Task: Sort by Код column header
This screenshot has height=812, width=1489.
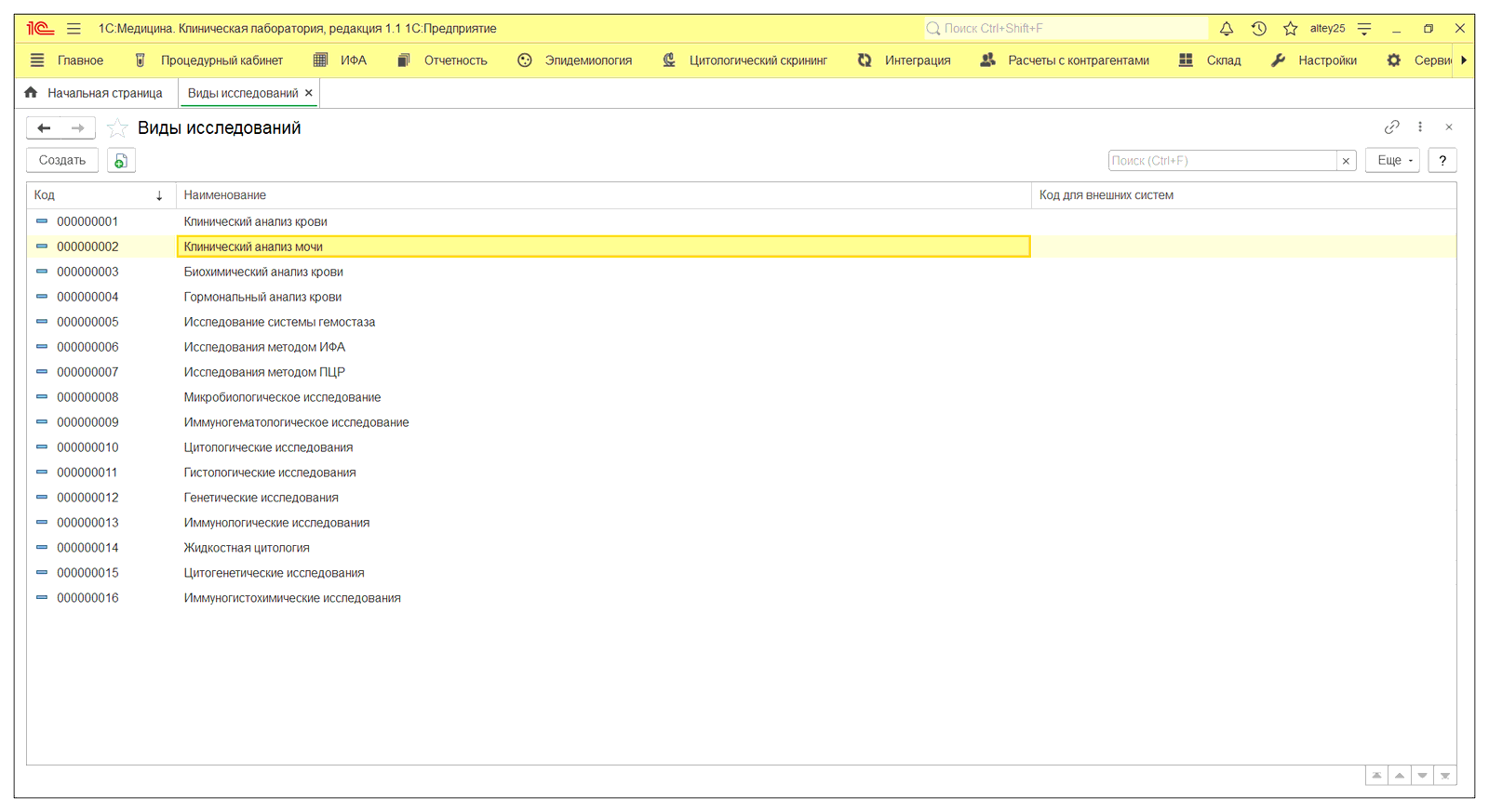Action: pyautogui.click(x=101, y=195)
